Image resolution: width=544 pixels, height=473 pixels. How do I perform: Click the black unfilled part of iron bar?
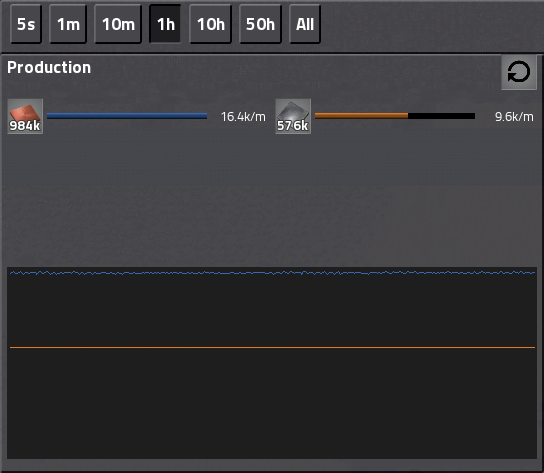[441, 116]
